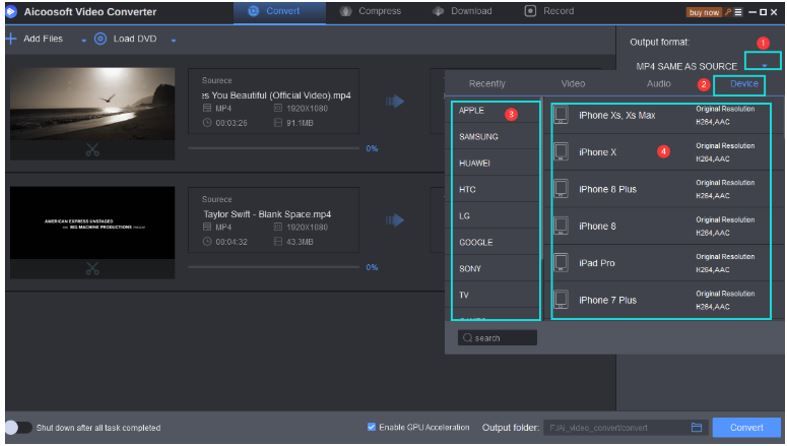Click the plus icon next to Add Files
The width and height of the screenshot is (787, 446).
point(11,39)
